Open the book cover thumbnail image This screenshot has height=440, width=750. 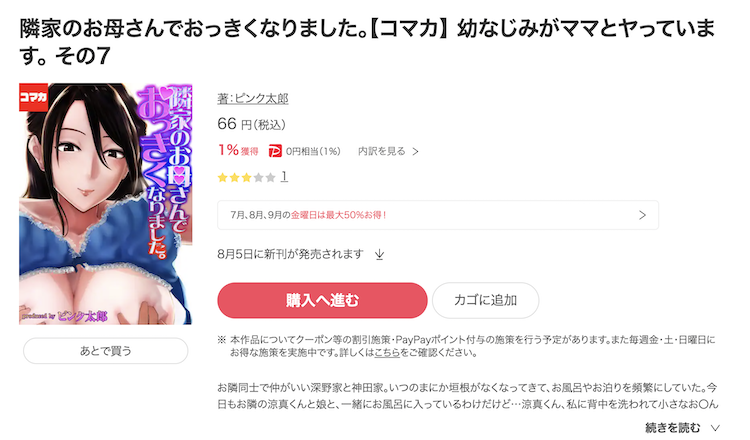tap(106, 204)
